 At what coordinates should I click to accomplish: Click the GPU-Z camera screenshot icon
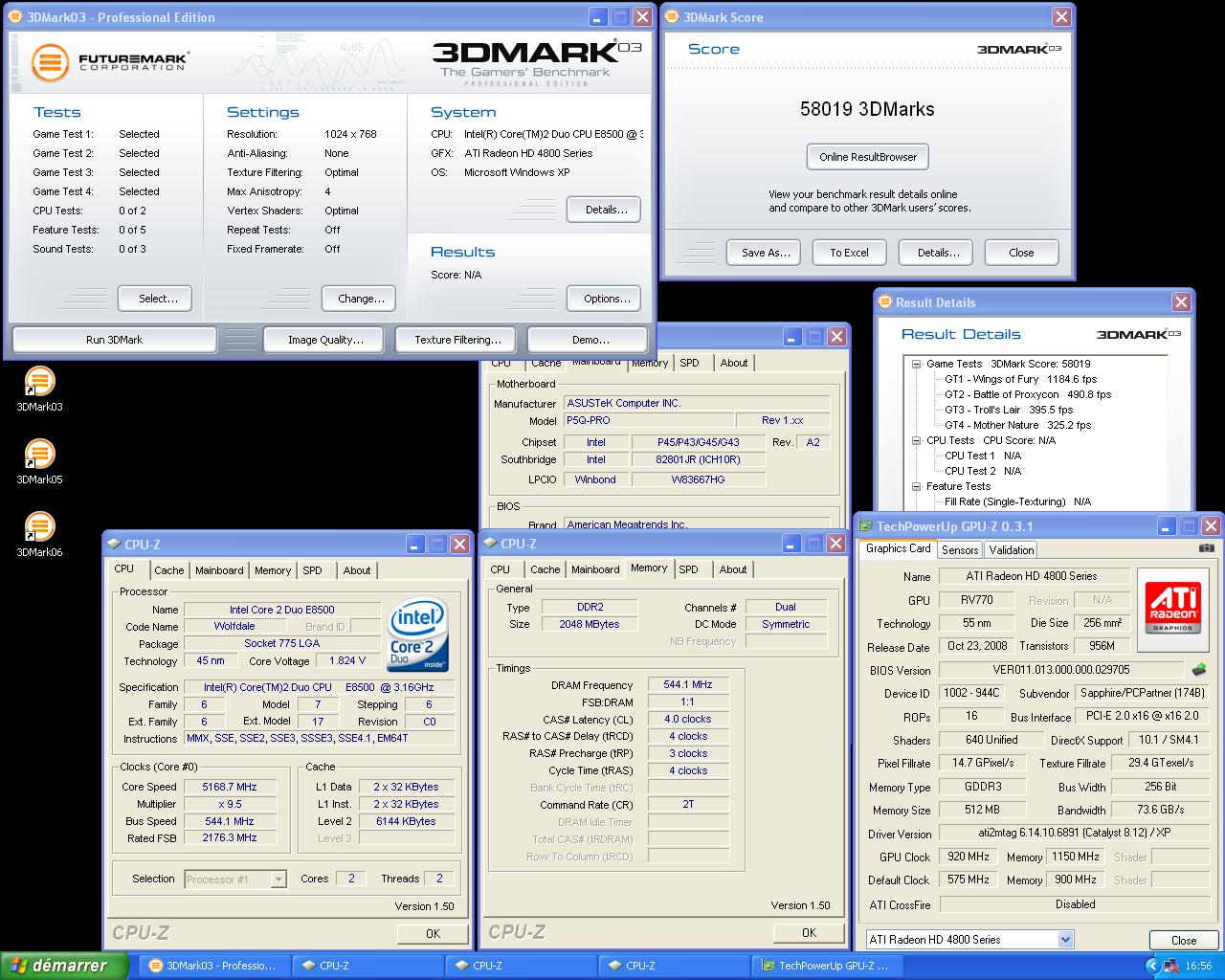coord(1206,548)
